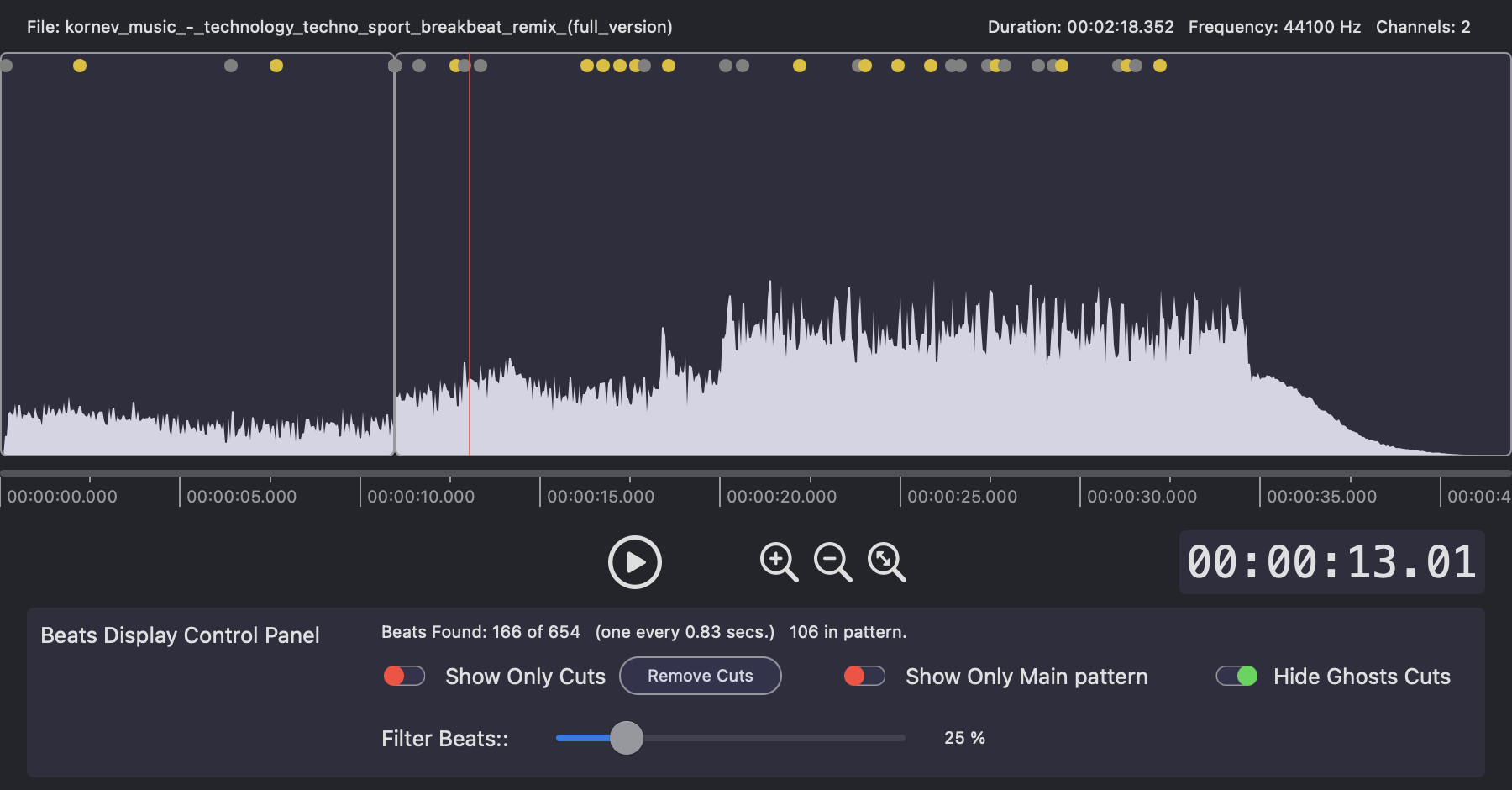Click the 00:00:25.000 ruler label
The width and height of the screenshot is (1512, 790).
(x=962, y=497)
